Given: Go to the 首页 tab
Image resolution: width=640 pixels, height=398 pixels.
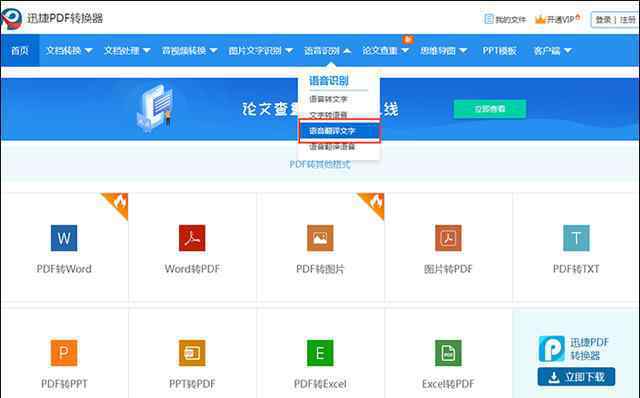Looking at the screenshot, I should point(20,51).
